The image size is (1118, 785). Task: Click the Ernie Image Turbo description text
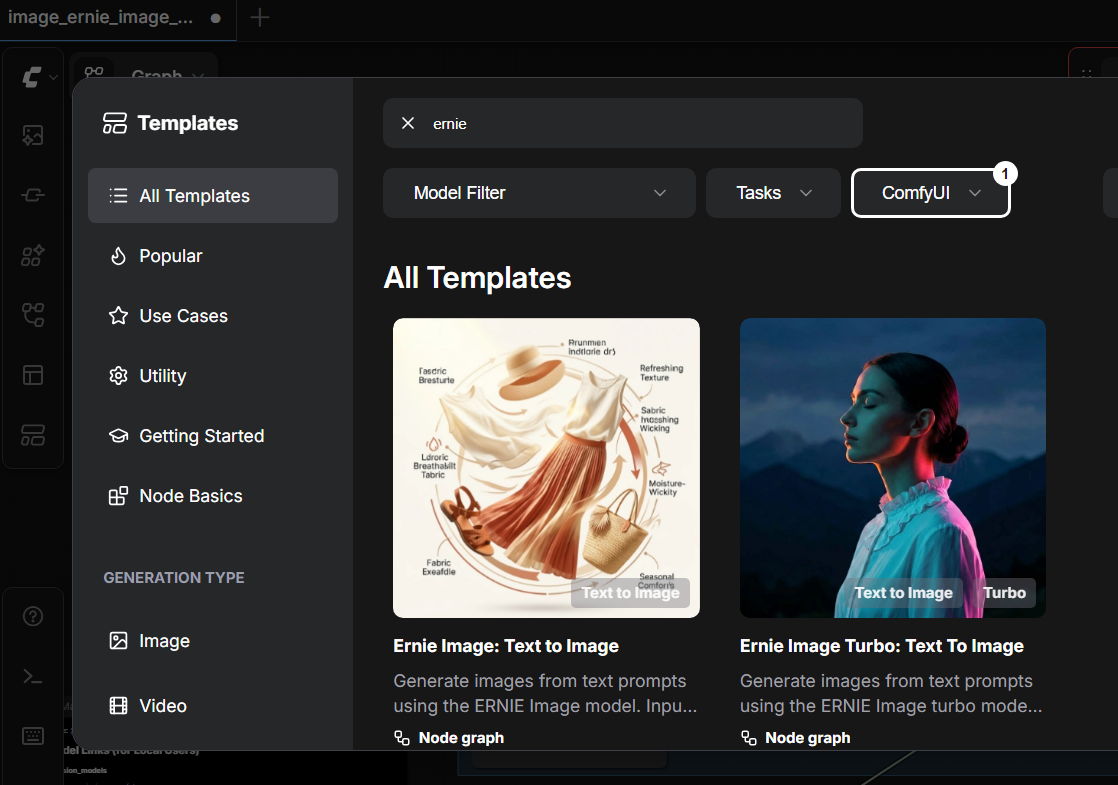[x=891, y=693]
